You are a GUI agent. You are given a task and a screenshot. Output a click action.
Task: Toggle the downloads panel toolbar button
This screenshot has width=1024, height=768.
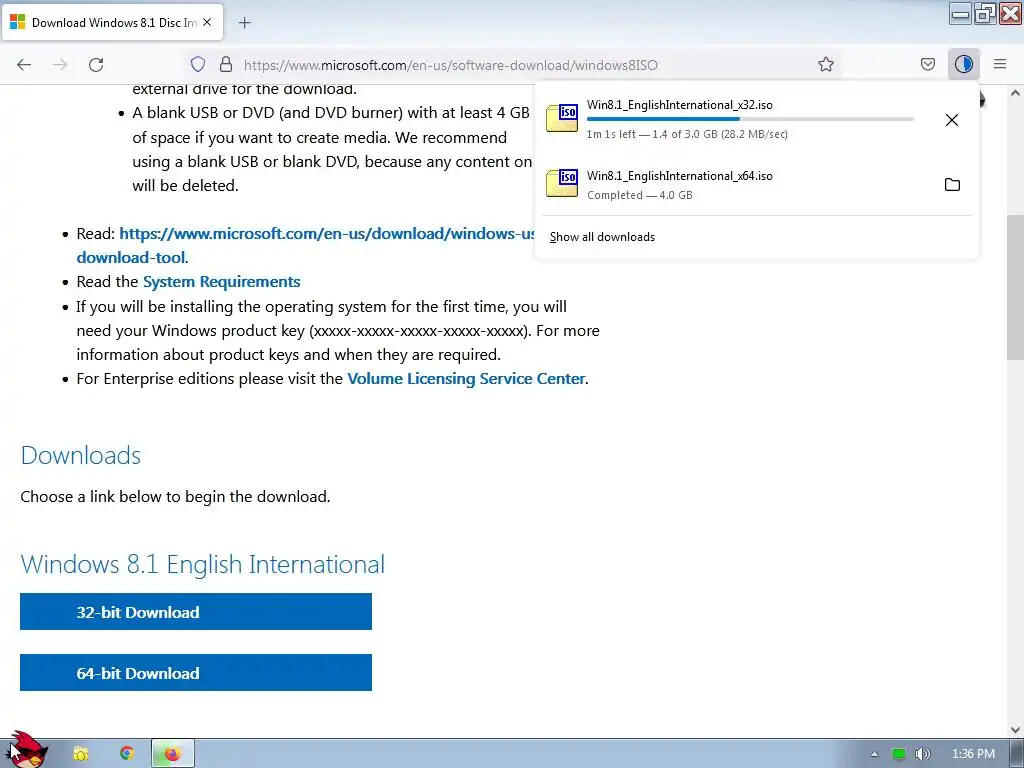(963, 64)
